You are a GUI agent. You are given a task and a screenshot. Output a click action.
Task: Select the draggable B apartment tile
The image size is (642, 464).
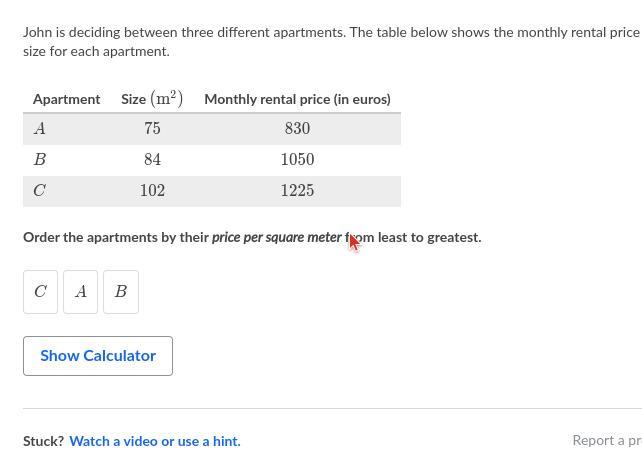click(x=121, y=292)
